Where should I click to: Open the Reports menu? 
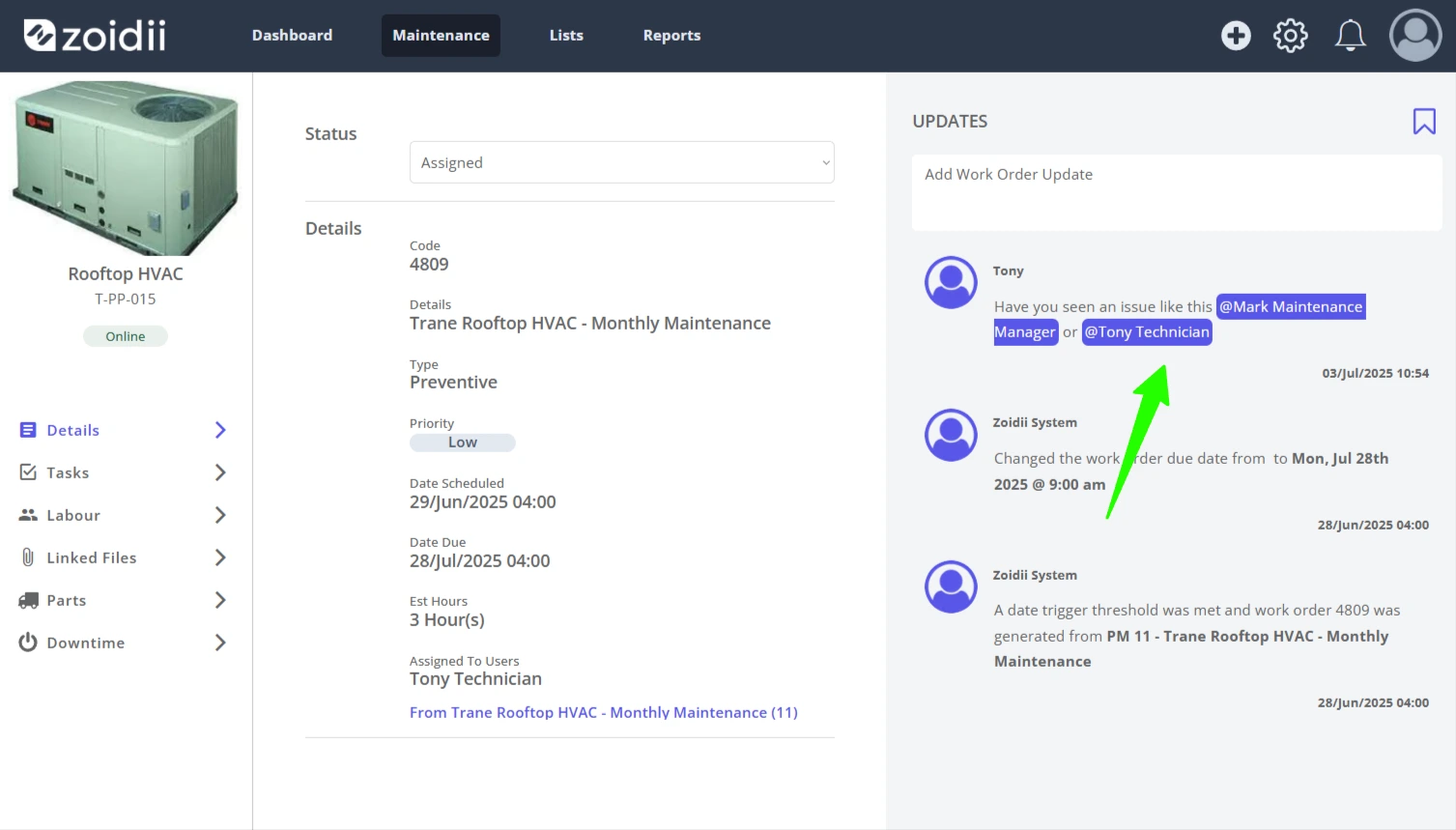(x=671, y=36)
